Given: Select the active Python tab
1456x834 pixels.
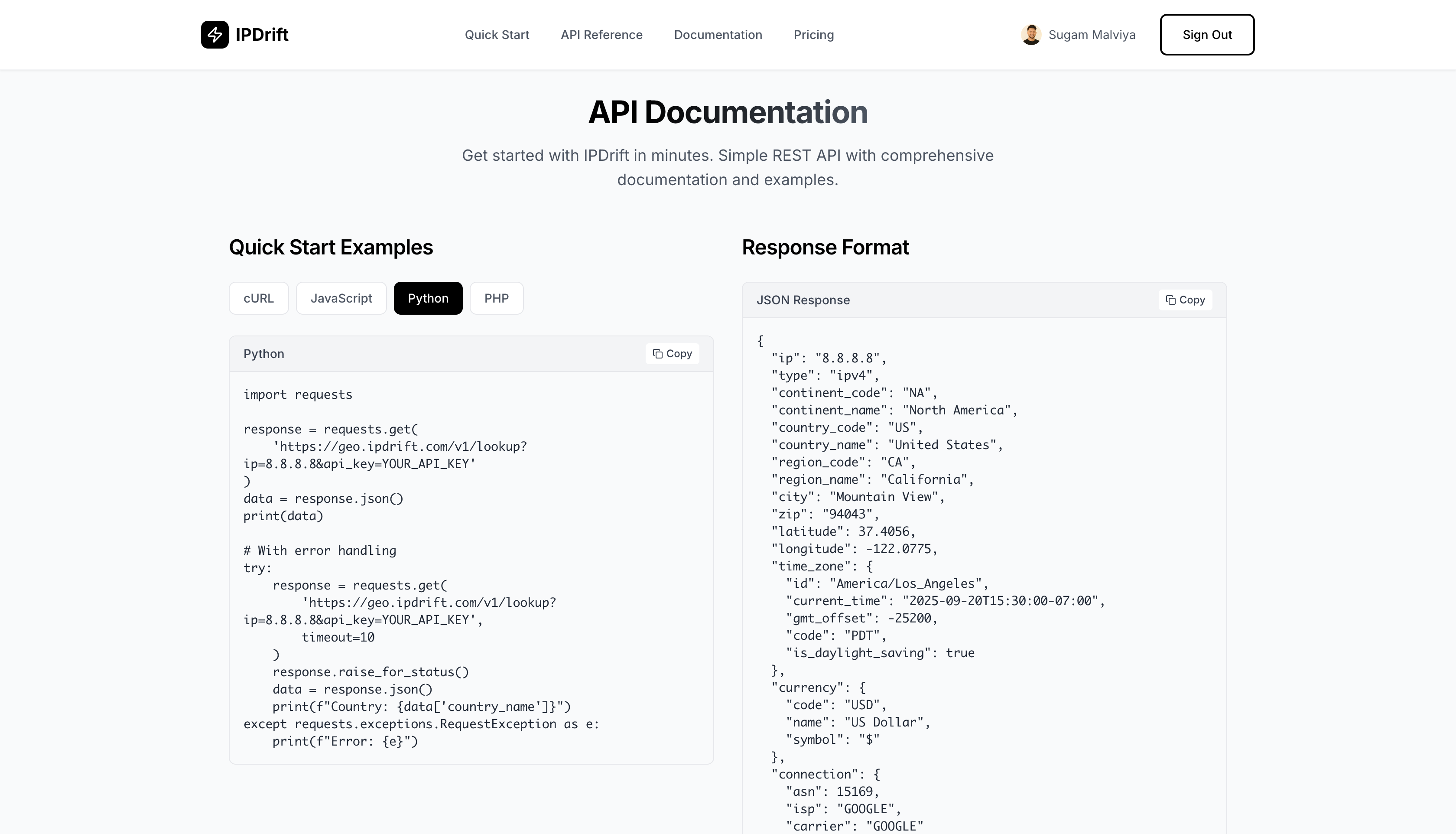Looking at the screenshot, I should (x=428, y=298).
